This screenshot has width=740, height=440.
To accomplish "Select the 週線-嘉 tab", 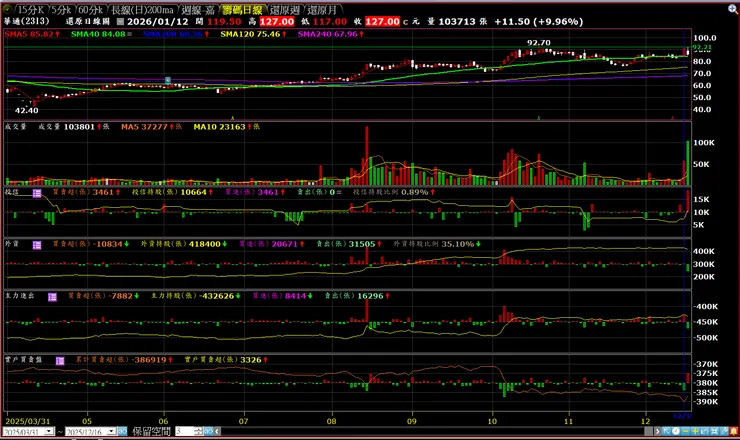I will tap(198, 9).
